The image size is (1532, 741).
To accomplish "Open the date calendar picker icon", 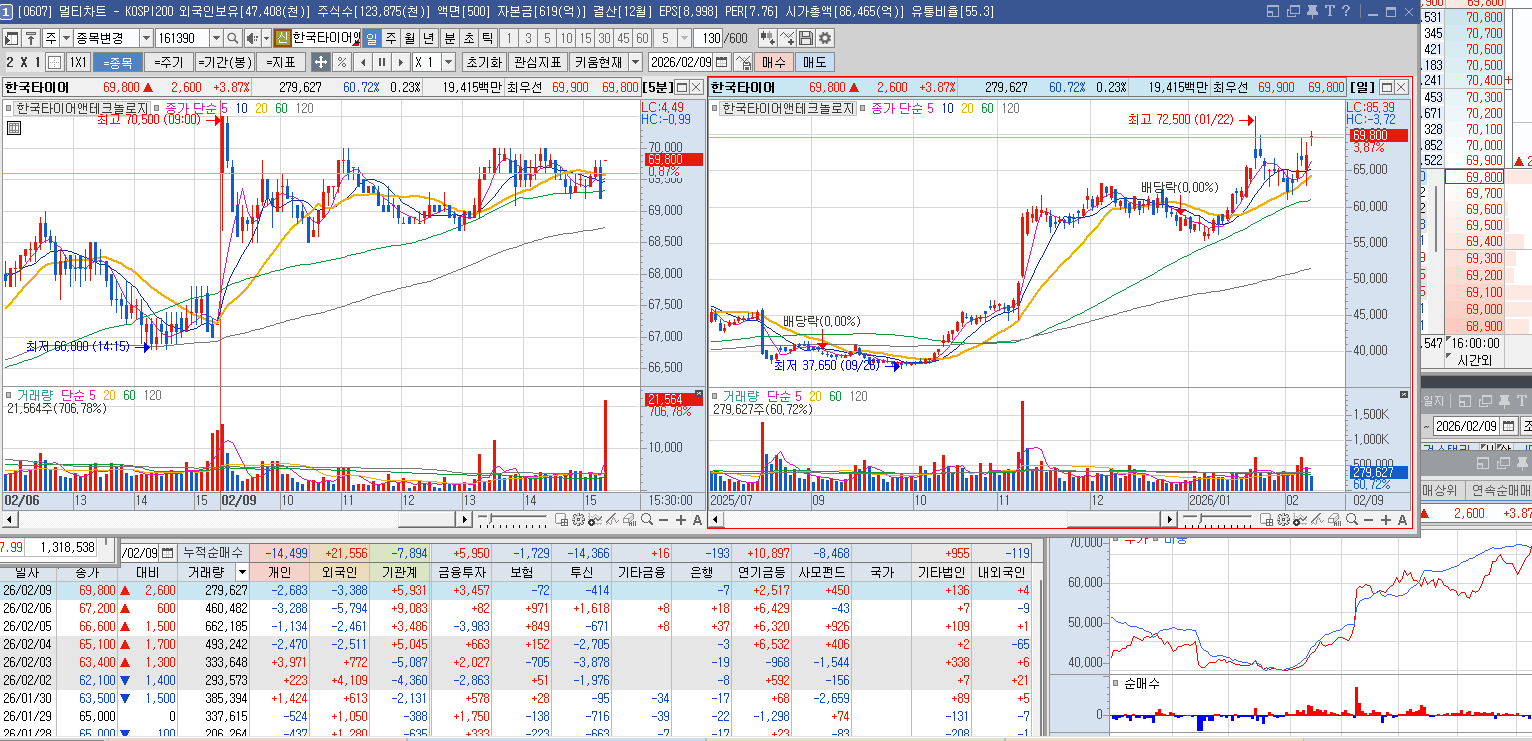I will point(721,62).
